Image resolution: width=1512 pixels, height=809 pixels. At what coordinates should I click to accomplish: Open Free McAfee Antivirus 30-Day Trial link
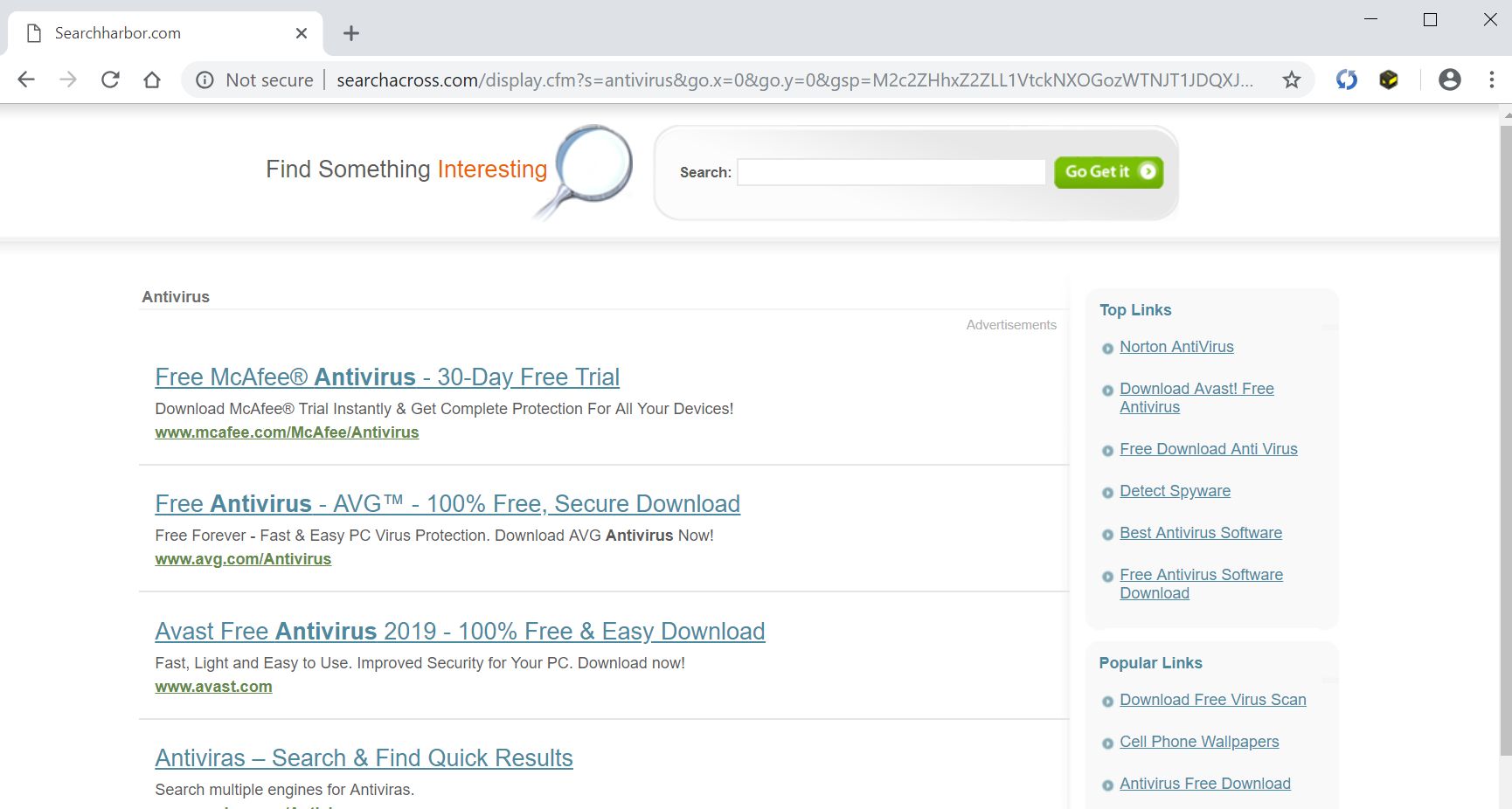tap(387, 377)
